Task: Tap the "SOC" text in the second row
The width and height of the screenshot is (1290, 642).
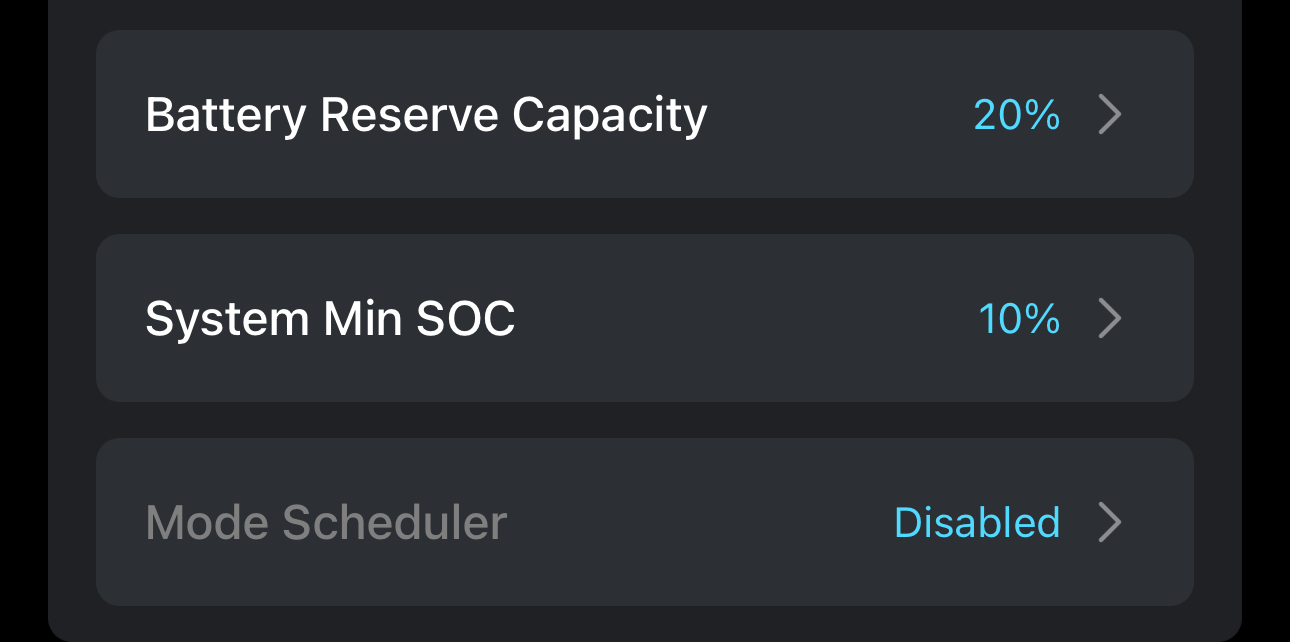Action: (x=465, y=319)
